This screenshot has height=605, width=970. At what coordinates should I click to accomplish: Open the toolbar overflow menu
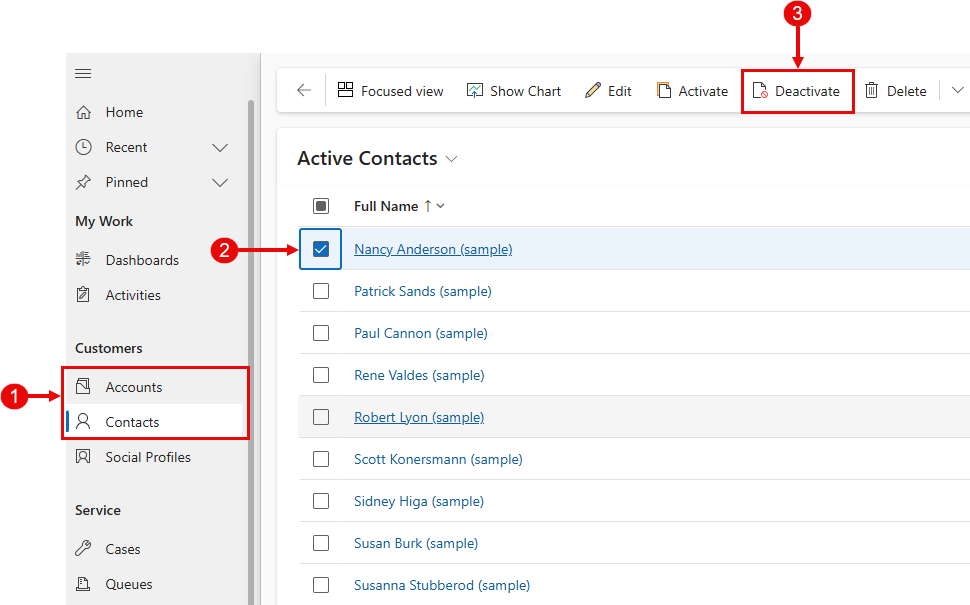(958, 89)
